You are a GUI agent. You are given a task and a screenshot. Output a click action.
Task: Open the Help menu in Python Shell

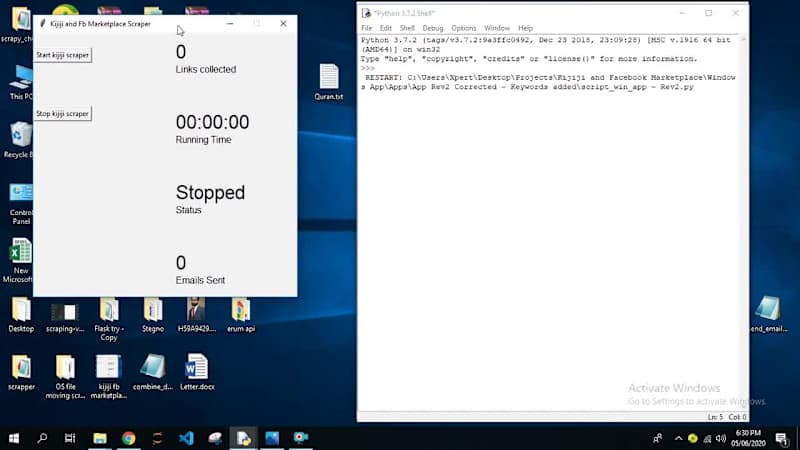pos(525,28)
